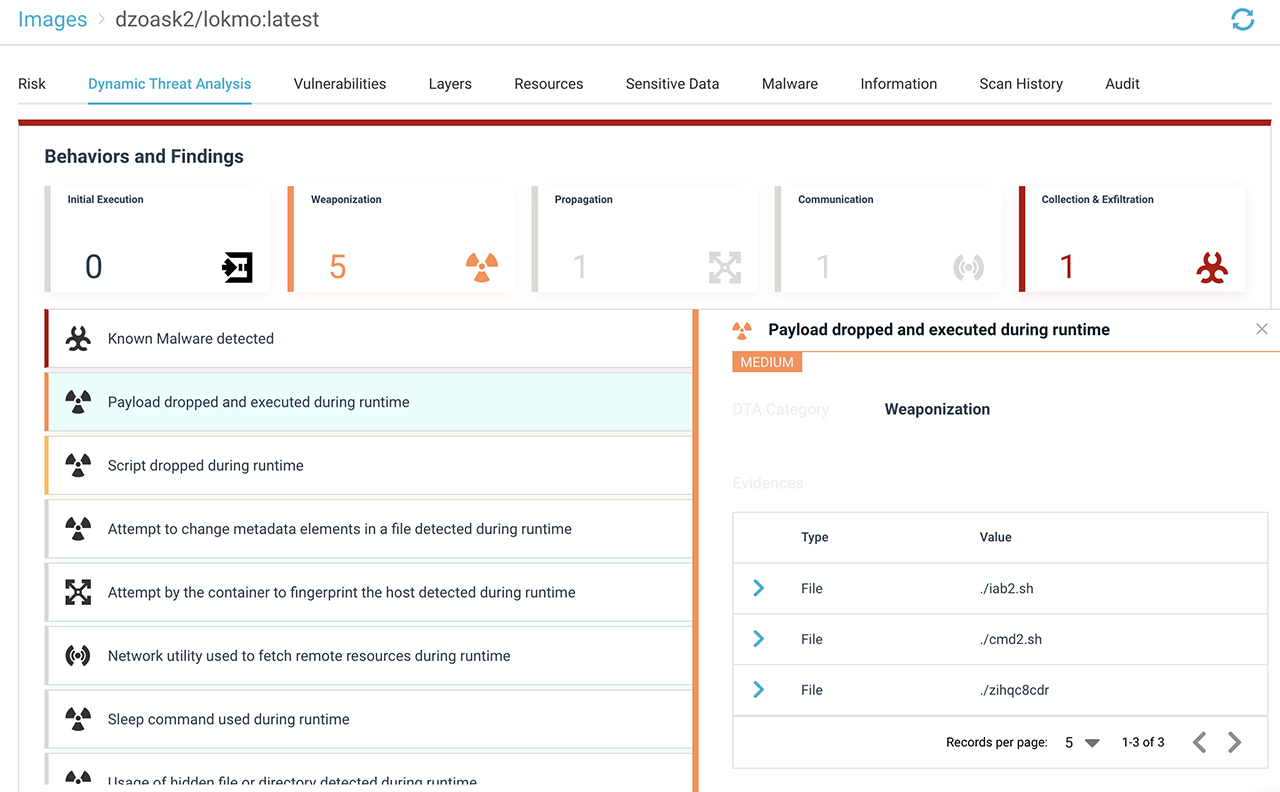Image resolution: width=1280 pixels, height=792 pixels.
Task: Click the Value column header
Action: click(x=996, y=537)
